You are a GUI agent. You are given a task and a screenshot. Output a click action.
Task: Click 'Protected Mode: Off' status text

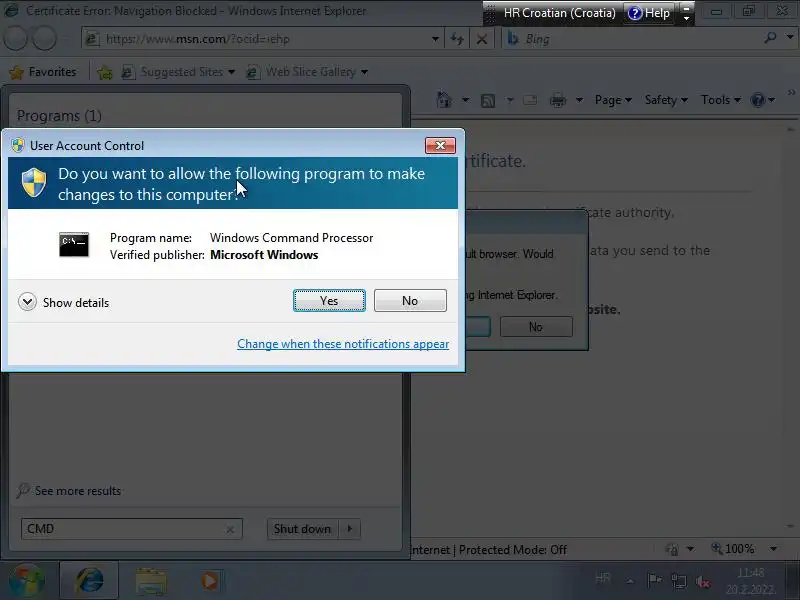coord(513,550)
